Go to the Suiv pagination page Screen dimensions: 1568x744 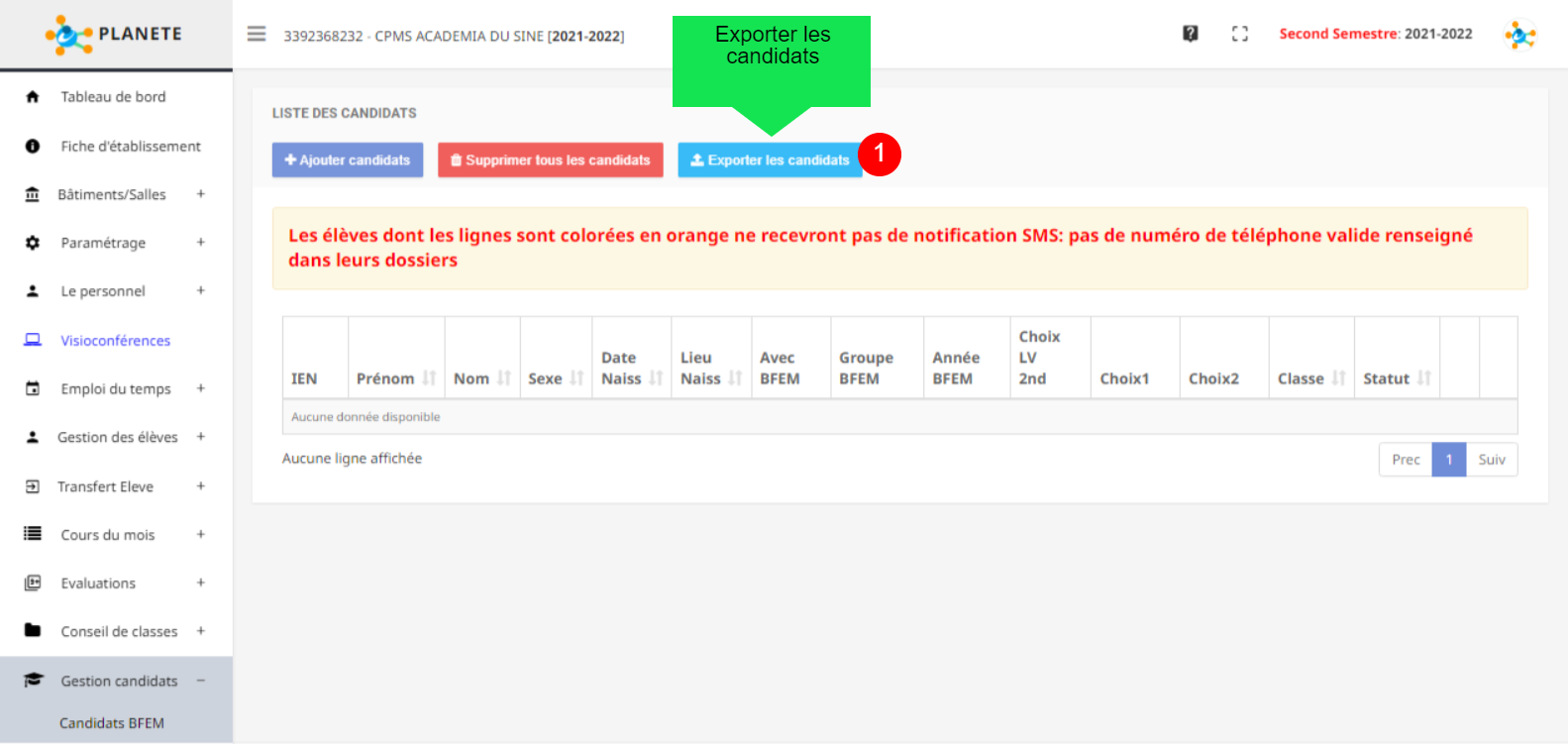(x=1491, y=460)
